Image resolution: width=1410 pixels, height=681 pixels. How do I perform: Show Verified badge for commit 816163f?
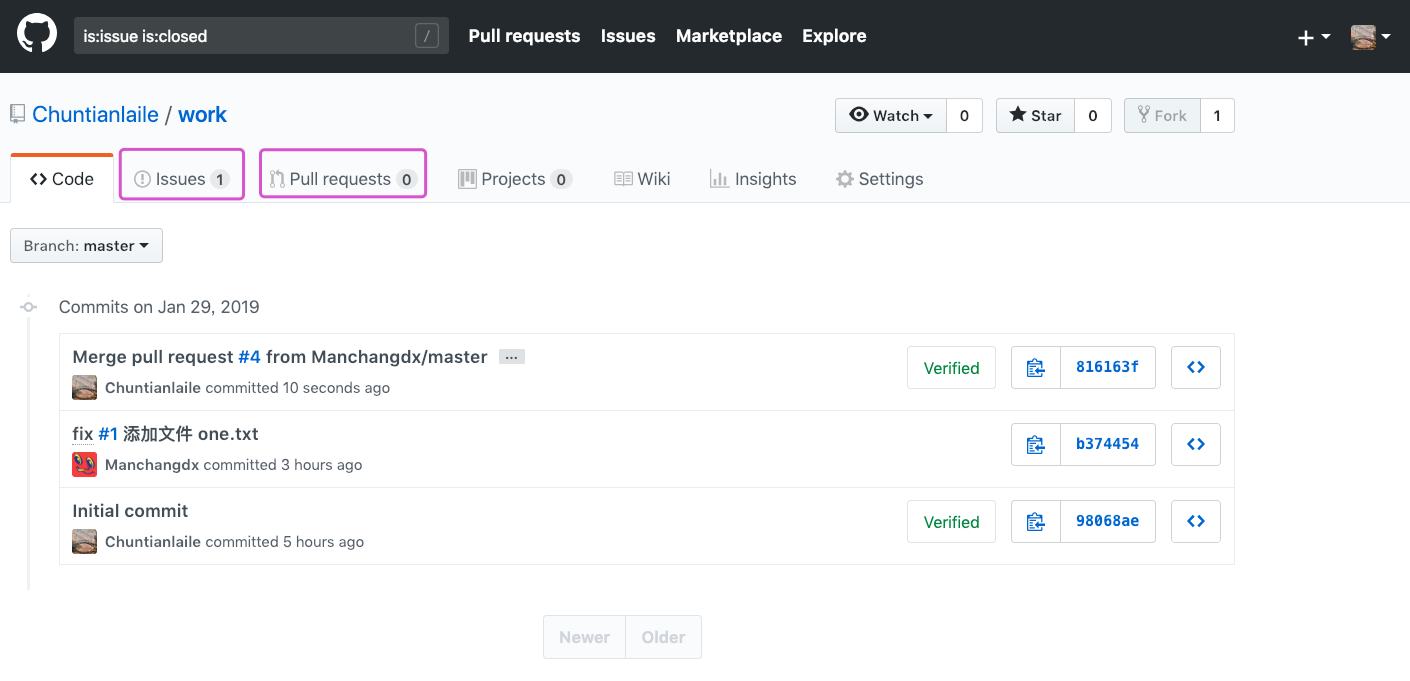pyautogui.click(x=951, y=368)
